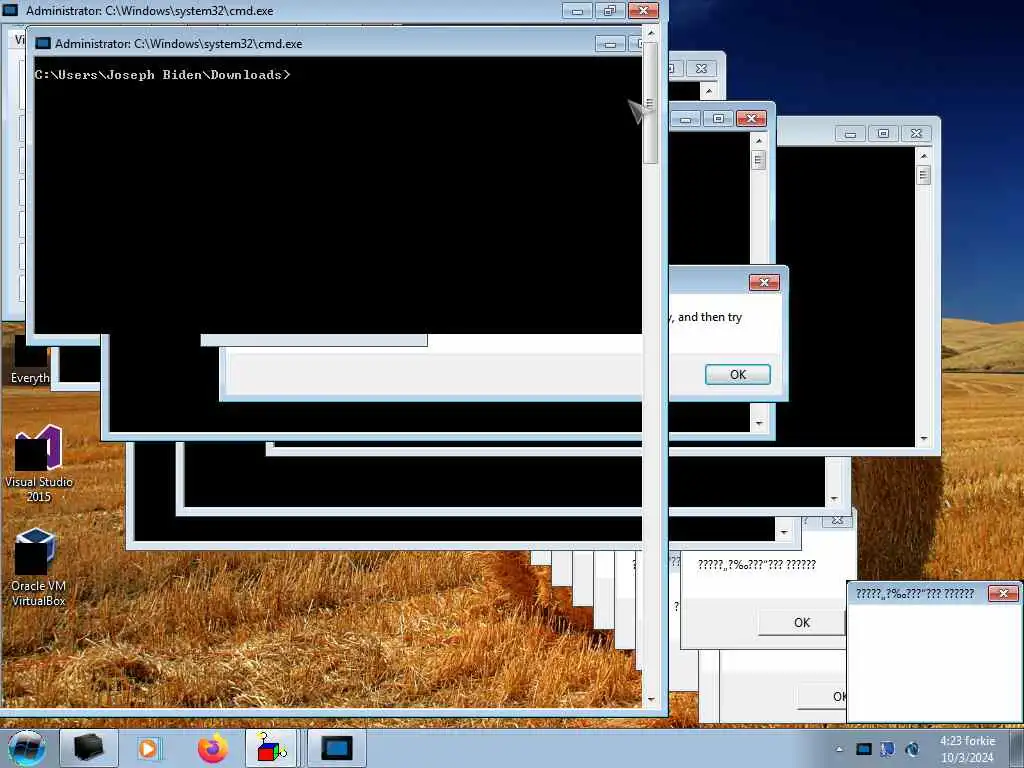1024x768 pixels.
Task: Close the middle cmd window with red X
Action: [751, 118]
